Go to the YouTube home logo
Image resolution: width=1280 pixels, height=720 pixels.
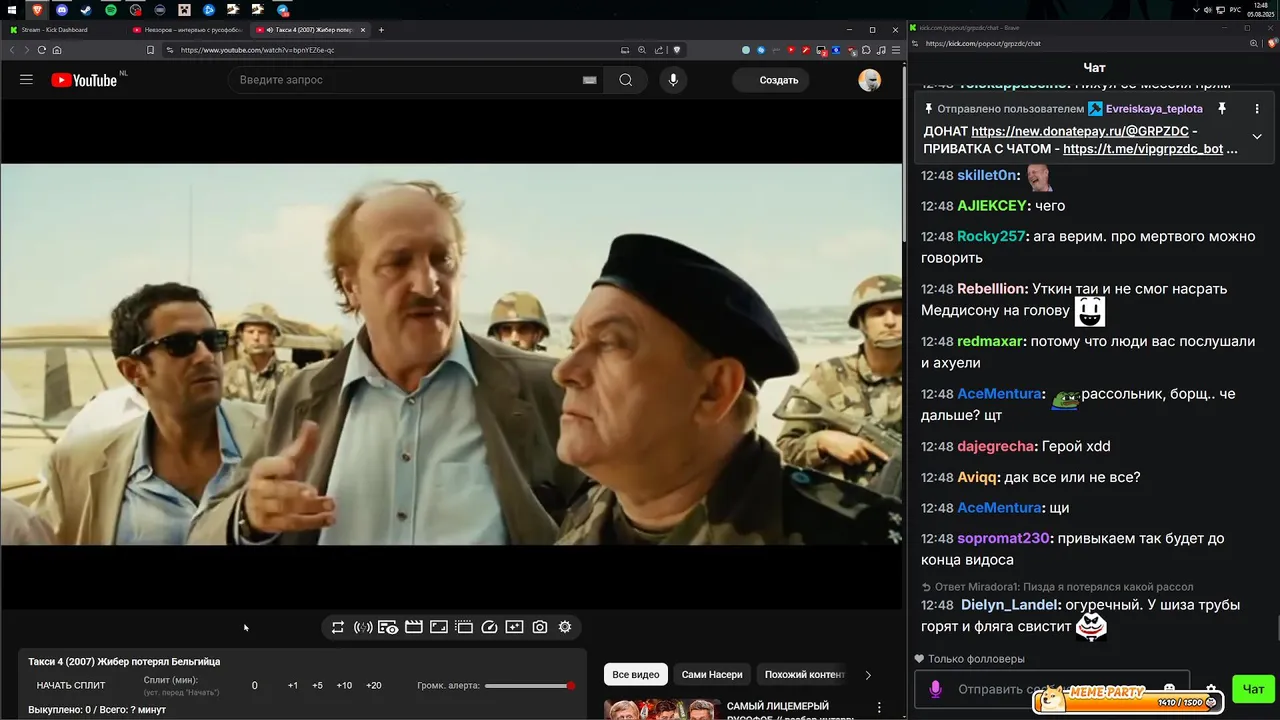84,80
